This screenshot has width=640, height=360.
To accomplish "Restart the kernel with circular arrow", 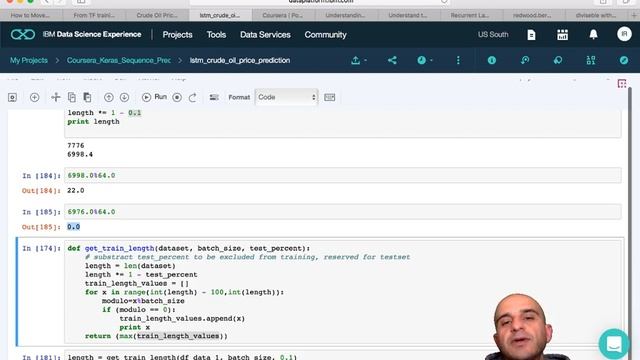I will pos(193,97).
